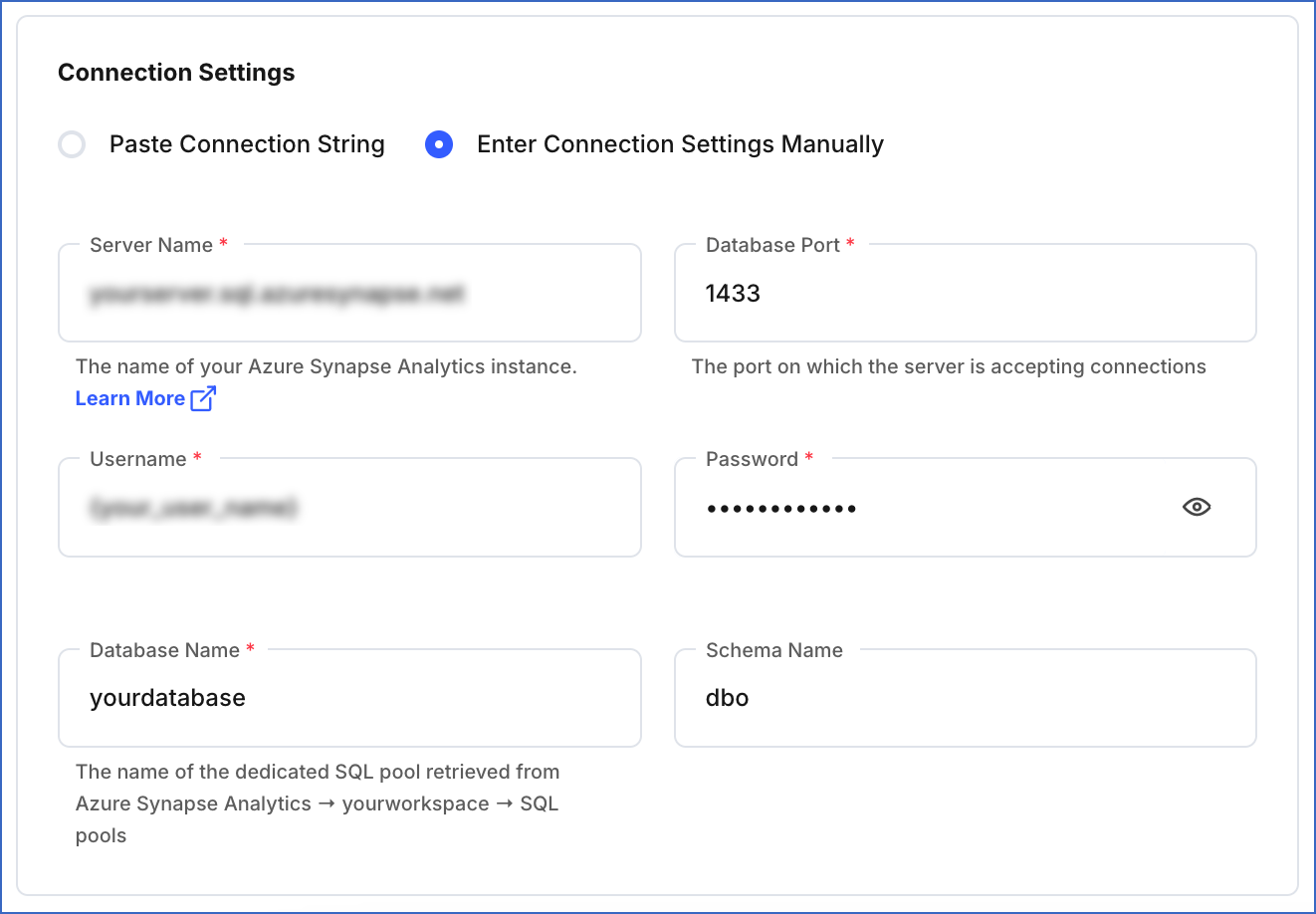The width and height of the screenshot is (1316, 914).
Task: Click the Database Name field showing yourdatabase
Action: (348, 697)
